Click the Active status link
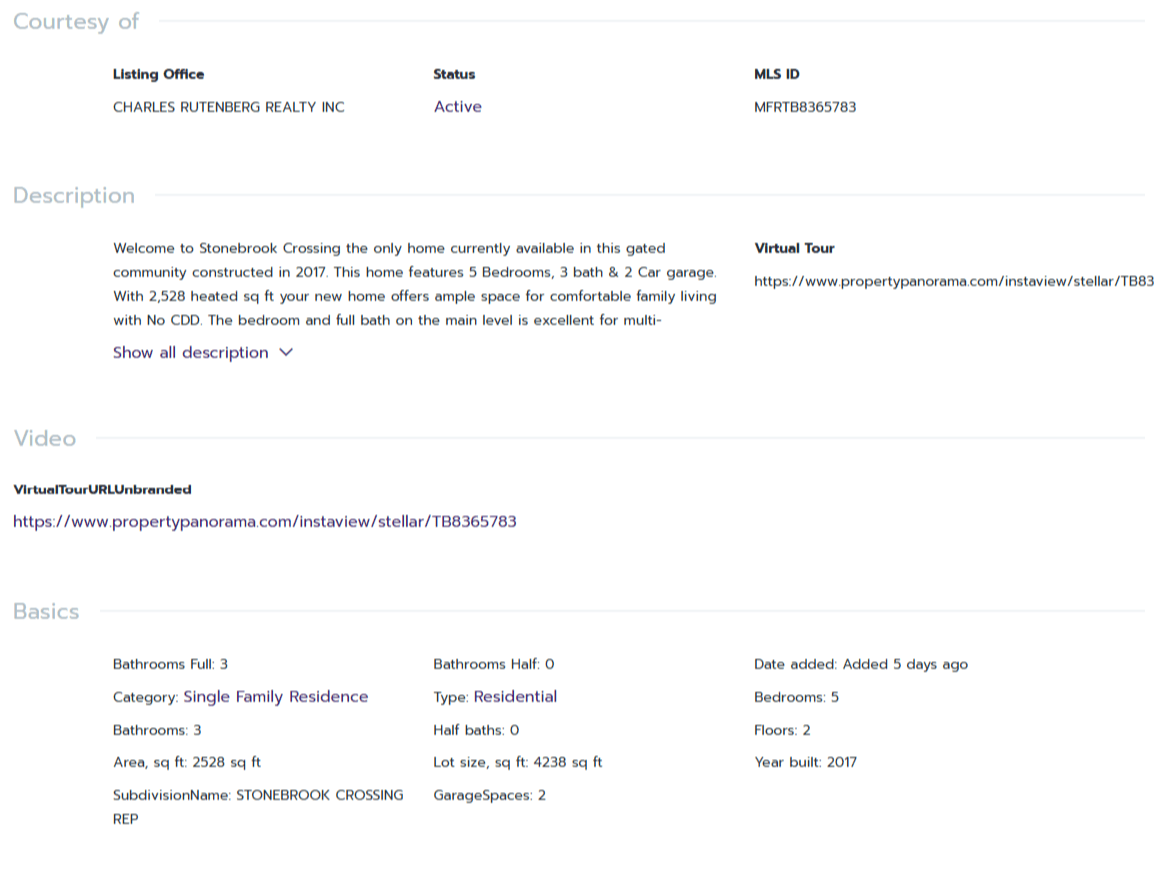This screenshot has width=1154, height=874. point(457,107)
